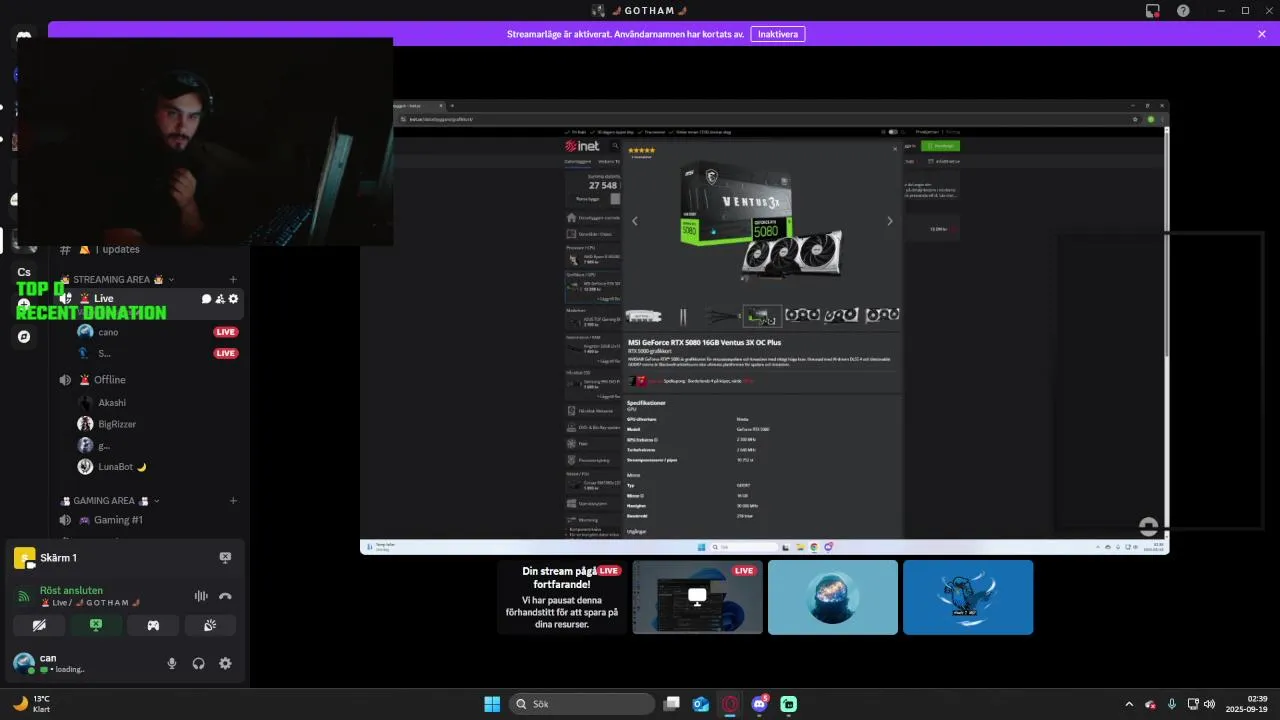Image resolution: width=1280 pixels, height=720 pixels.
Task: Click the Din stream pågår notice
Action: (x=562, y=597)
